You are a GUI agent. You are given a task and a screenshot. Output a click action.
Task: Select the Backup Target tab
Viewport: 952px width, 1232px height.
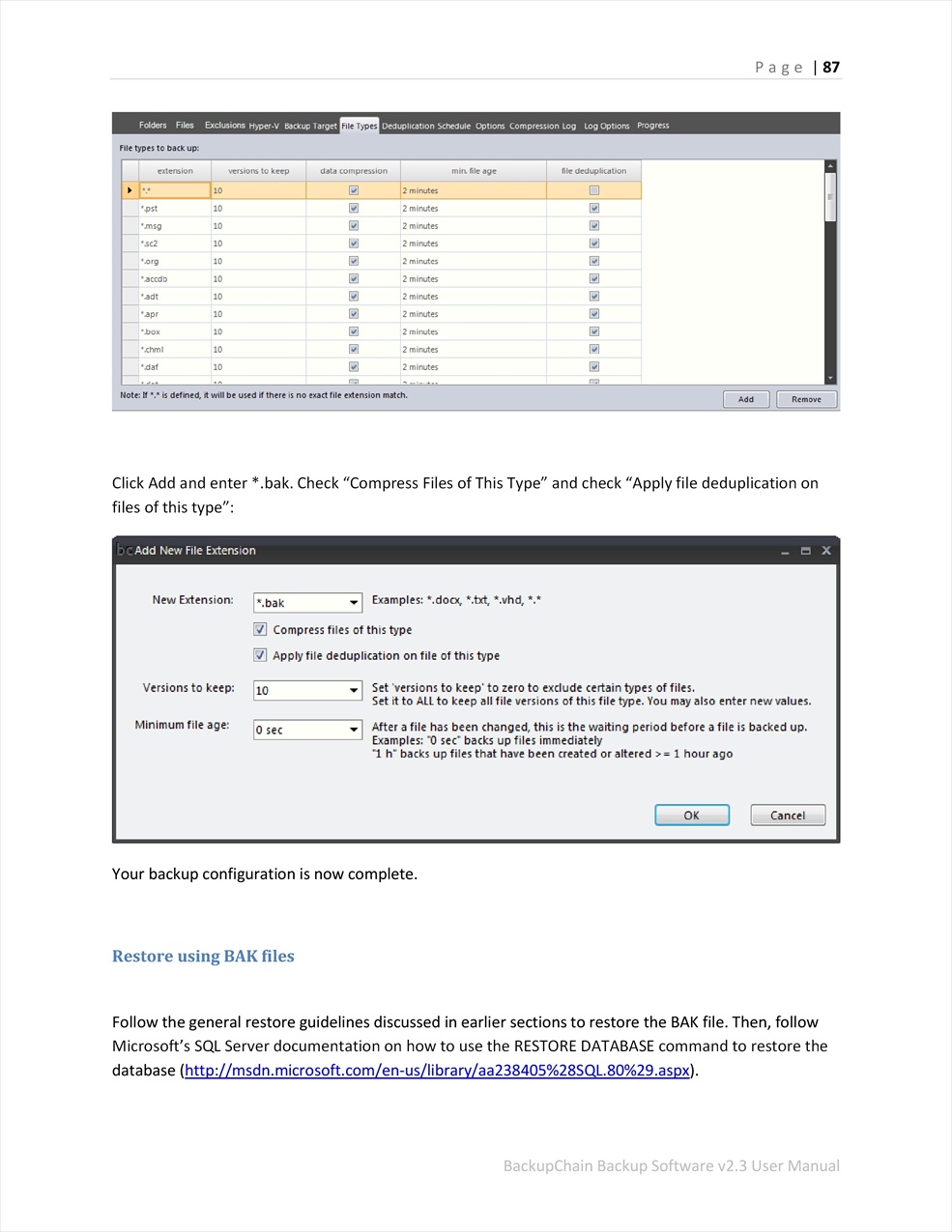[310, 126]
